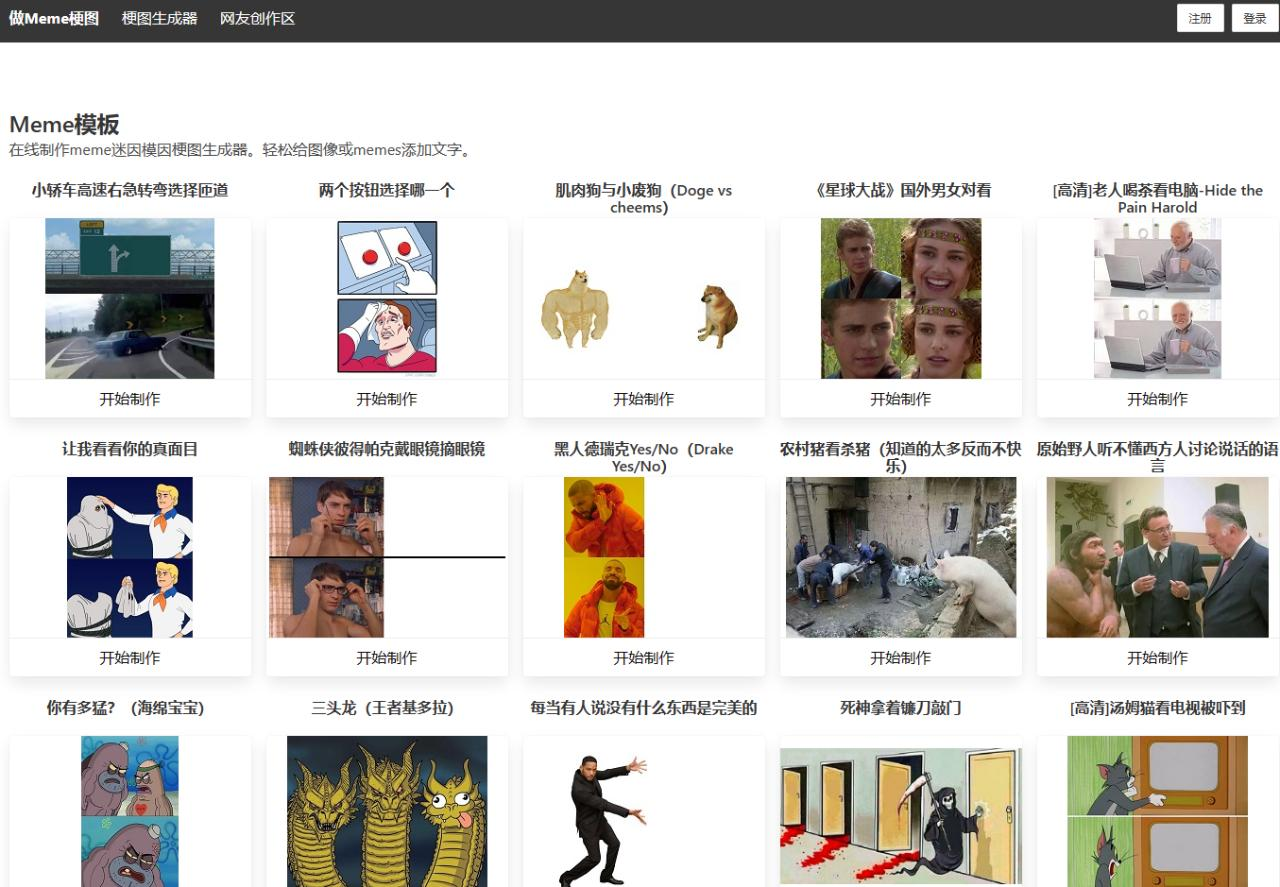Open the Peter Parker glasses thumbnail

[x=387, y=557]
